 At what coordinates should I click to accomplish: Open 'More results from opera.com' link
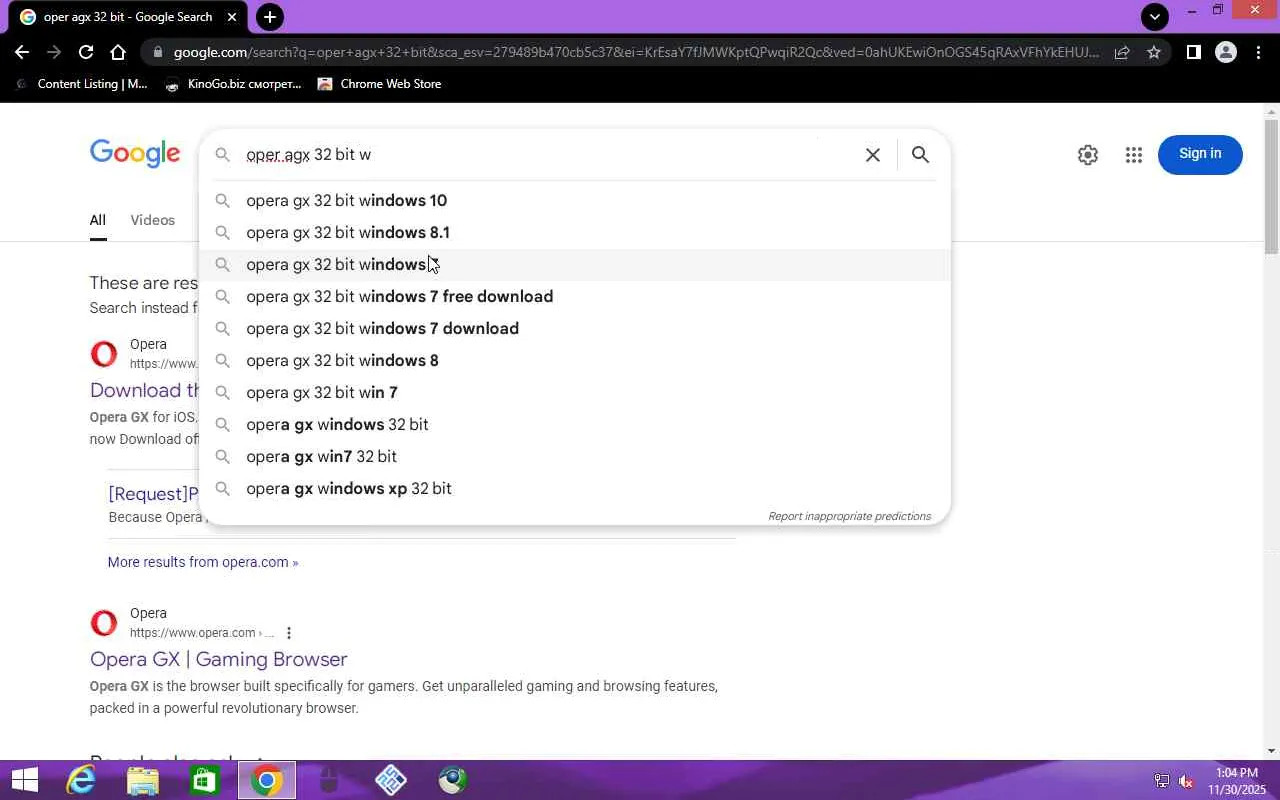(203, 562)
